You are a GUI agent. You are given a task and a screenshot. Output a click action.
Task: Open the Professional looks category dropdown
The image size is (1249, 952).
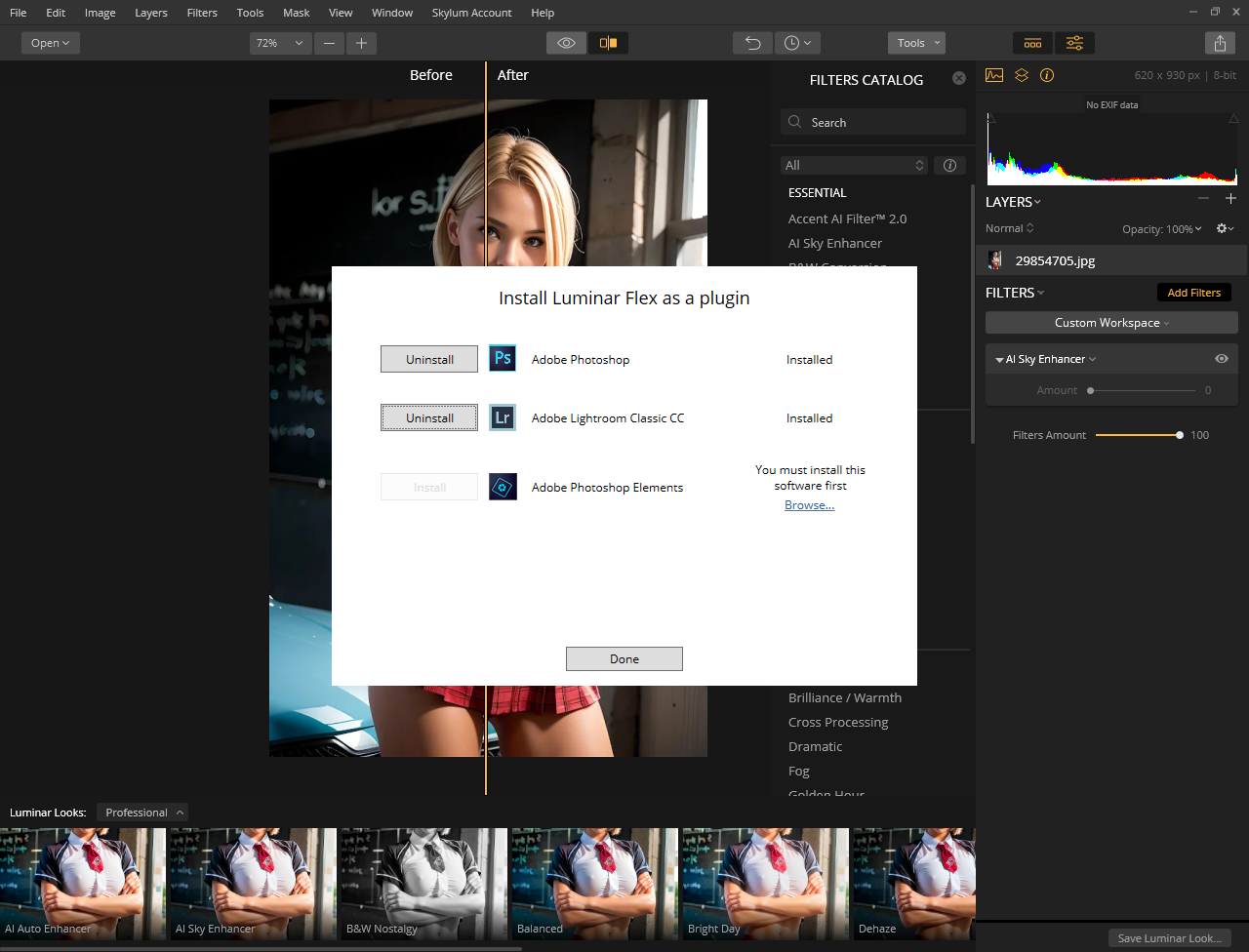pyautogui.click(x=142, y=813)
